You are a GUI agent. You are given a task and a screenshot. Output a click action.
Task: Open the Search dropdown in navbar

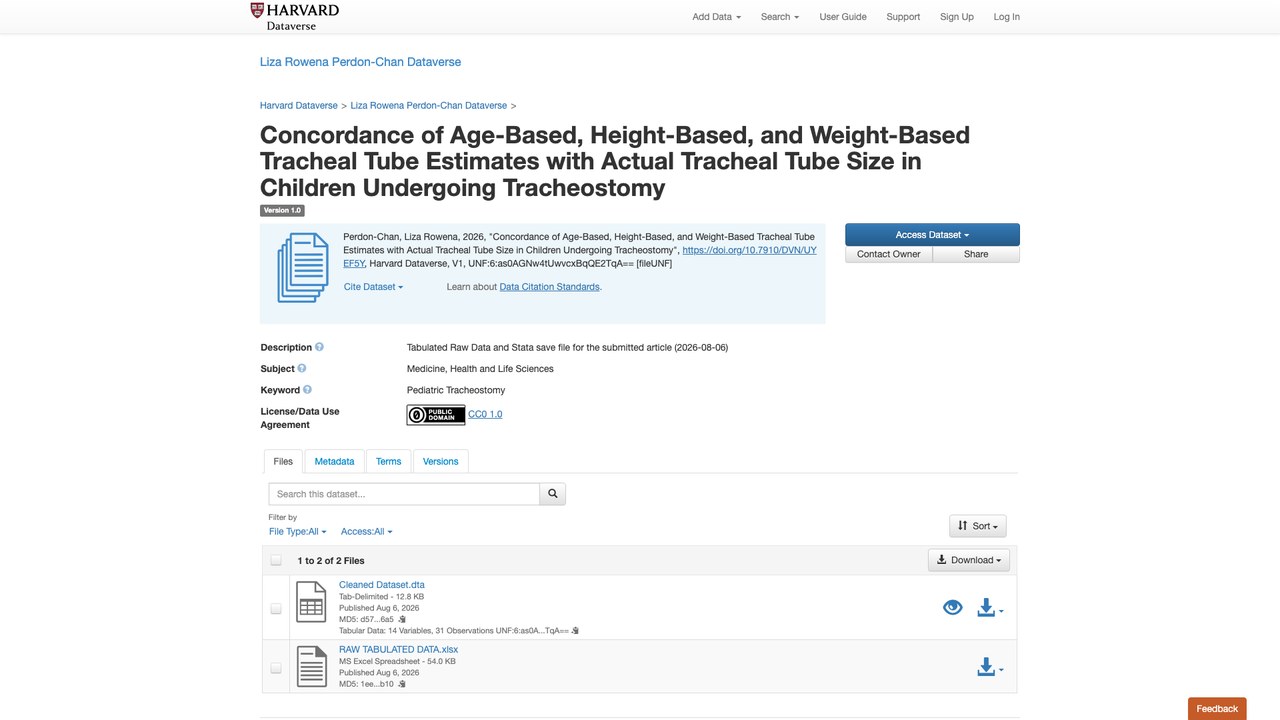click(x=780, y=17)
